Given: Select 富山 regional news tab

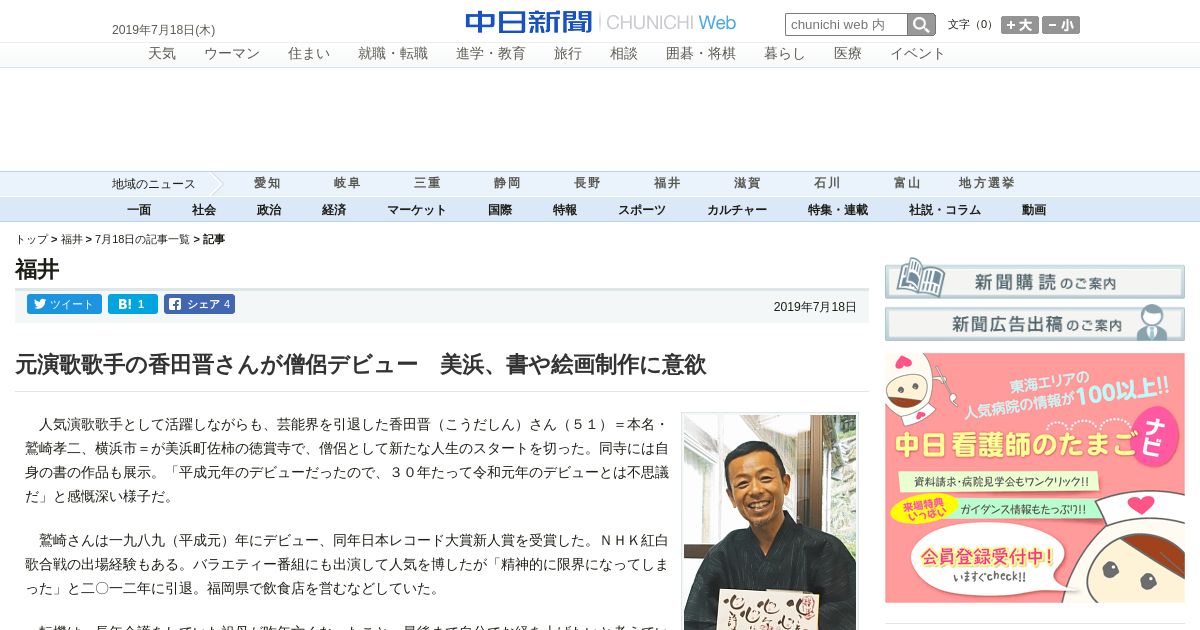Looking at the screenshot, I should pos(907,183).
